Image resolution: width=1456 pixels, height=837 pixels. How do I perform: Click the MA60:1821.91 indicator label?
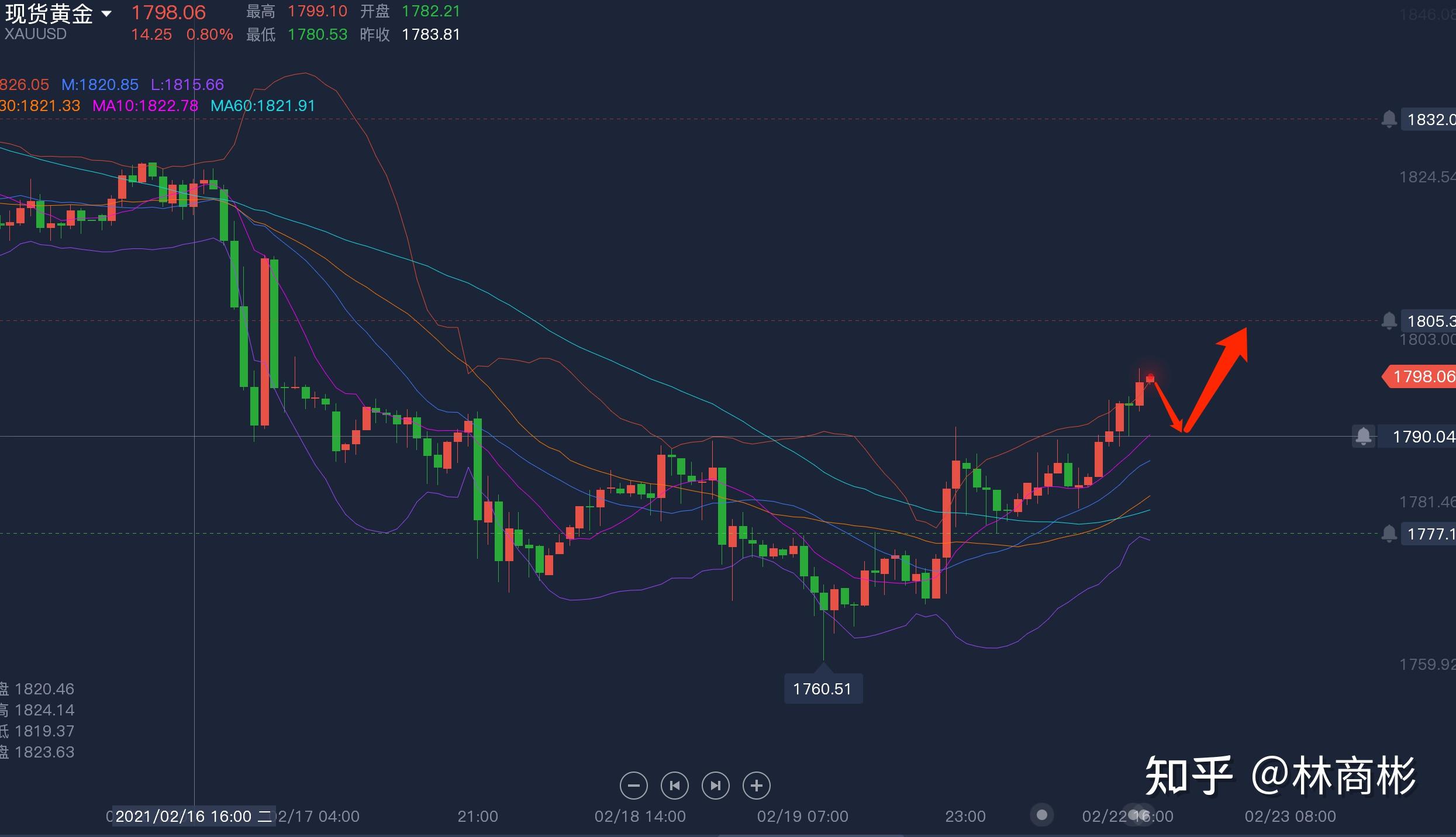coord(263,106)
